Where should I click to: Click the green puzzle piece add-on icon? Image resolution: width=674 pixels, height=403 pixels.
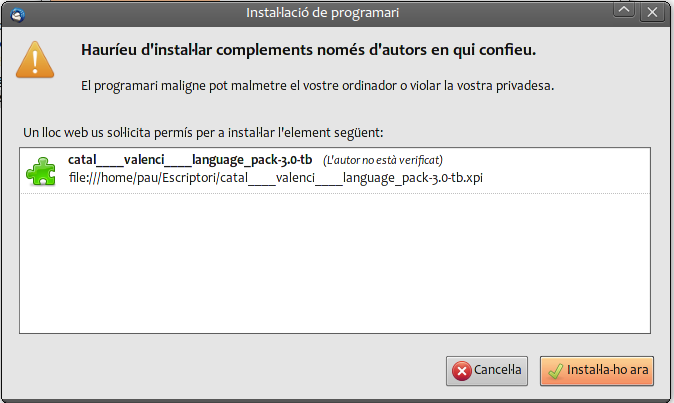pos(41,171)
